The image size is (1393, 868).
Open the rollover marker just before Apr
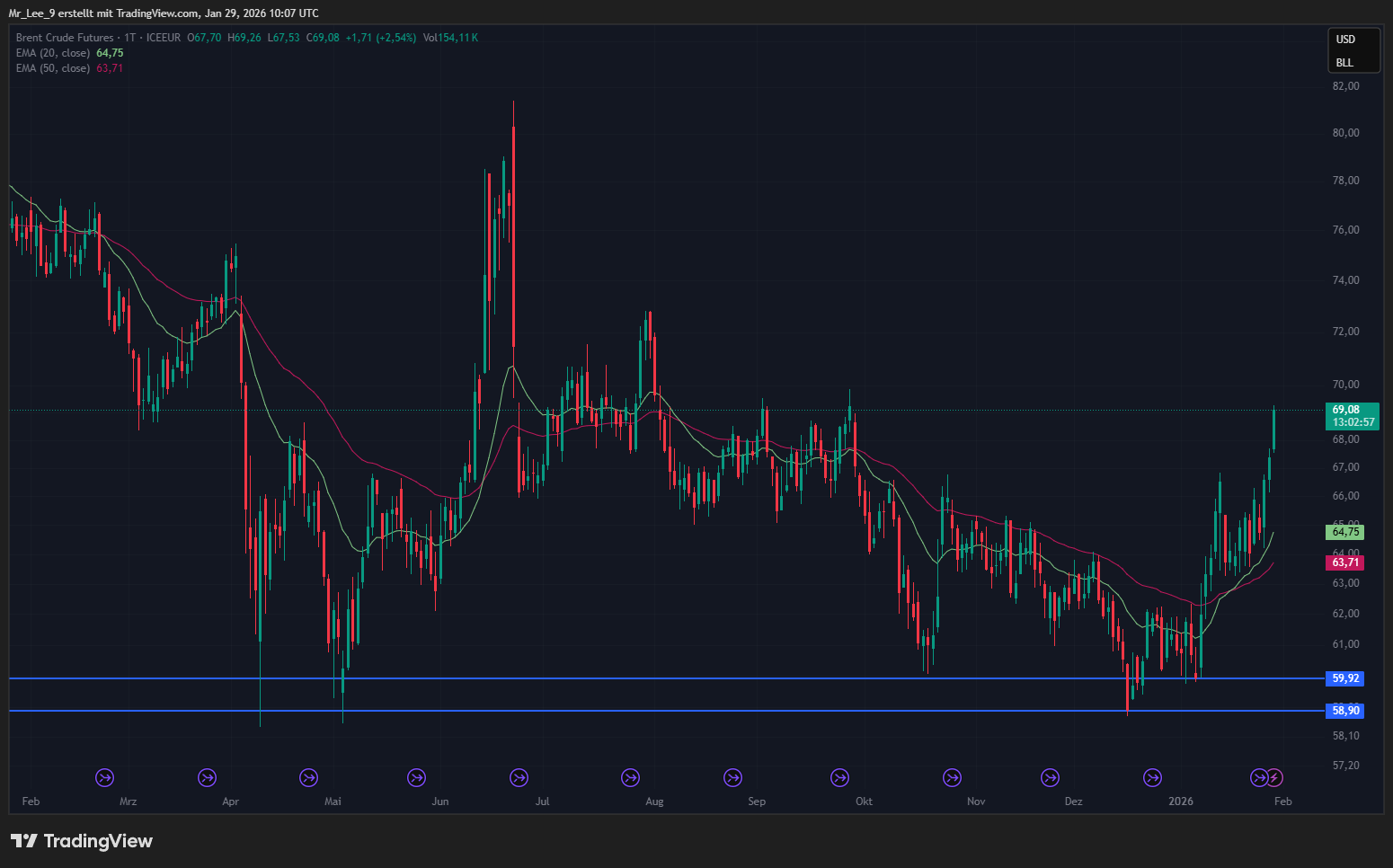(x=208, y=777)
